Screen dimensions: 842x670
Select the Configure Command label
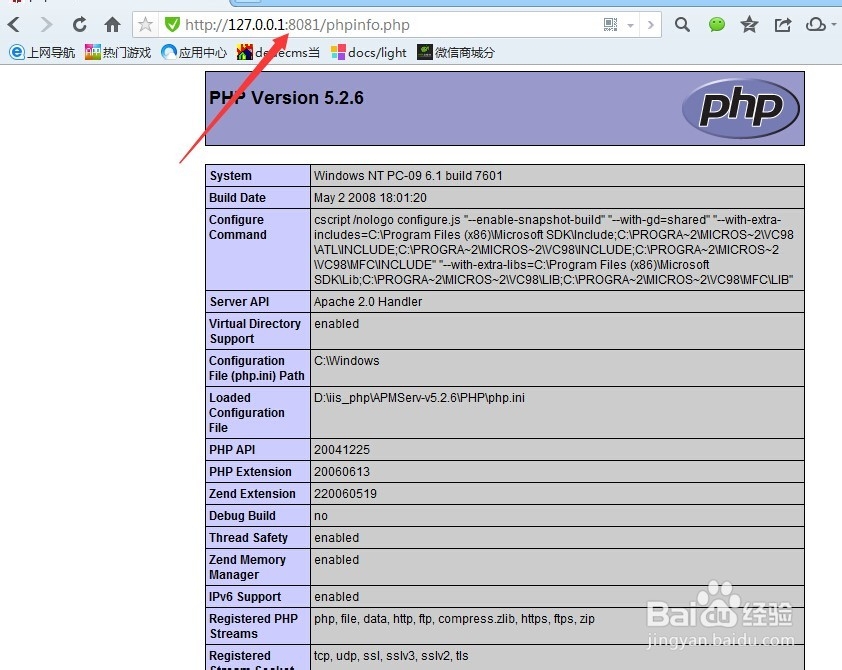(x=237, y=227)
